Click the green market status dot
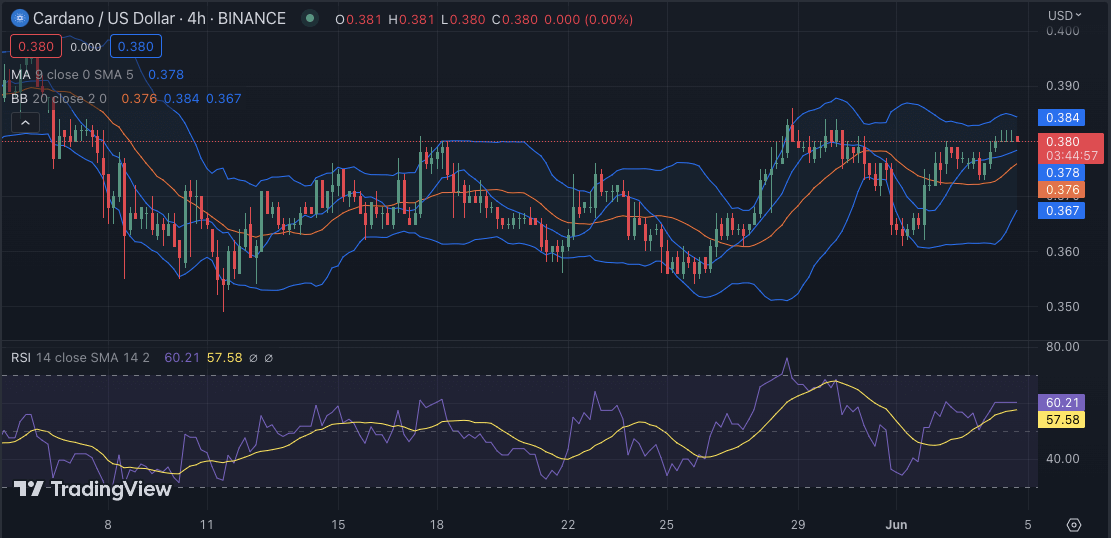Viewport: 1111px width, 538px height. (x=310, y=18)
